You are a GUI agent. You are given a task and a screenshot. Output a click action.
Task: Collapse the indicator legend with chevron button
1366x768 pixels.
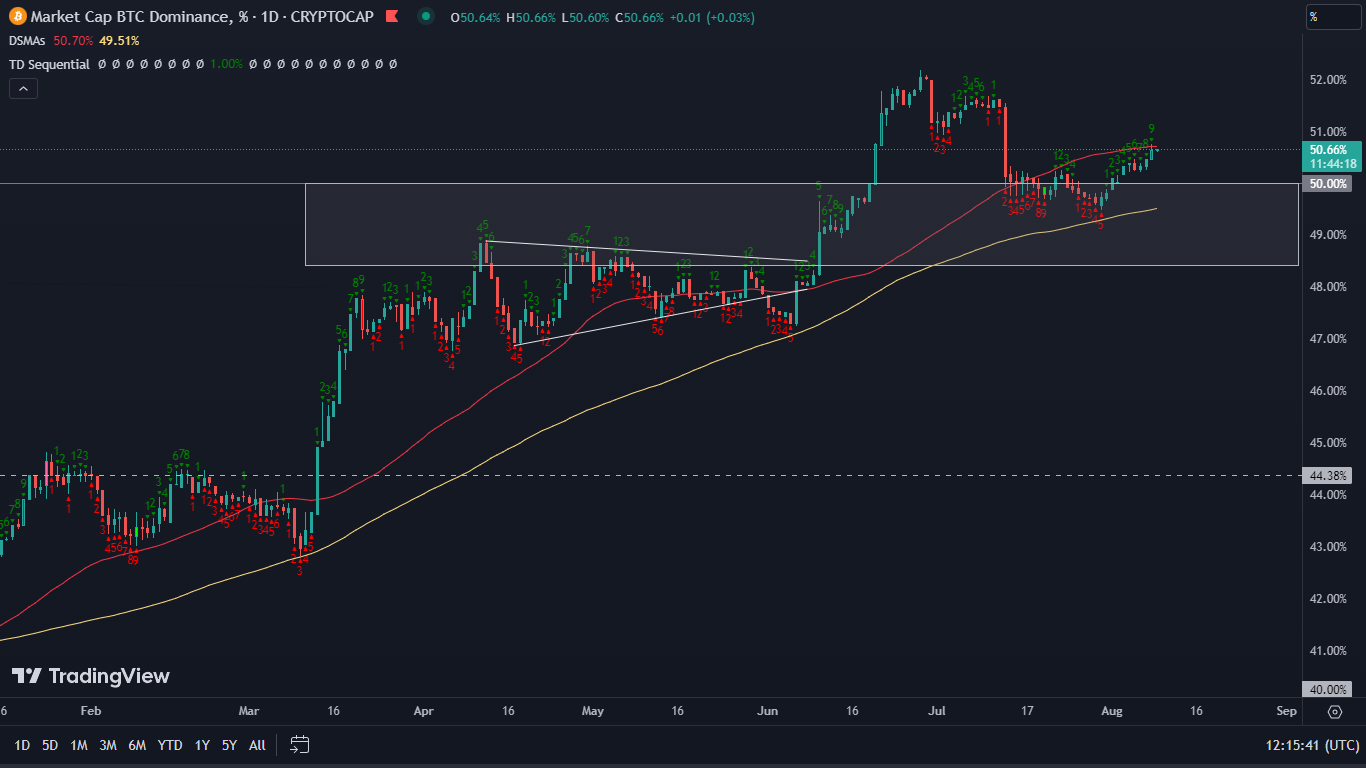(x=23, y=89)
